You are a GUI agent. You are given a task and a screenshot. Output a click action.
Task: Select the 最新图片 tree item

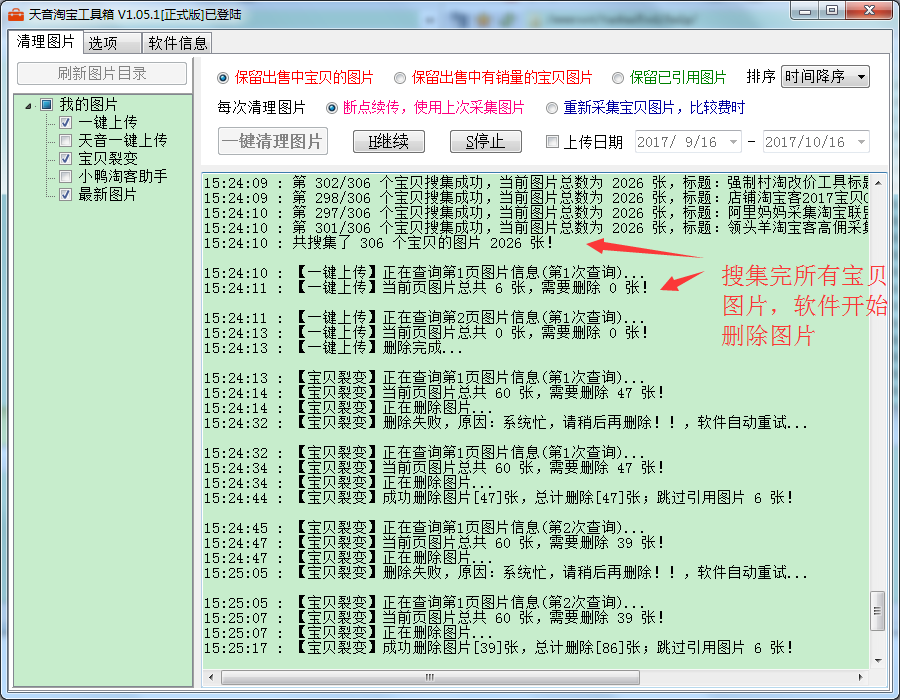(x=107, y=195)
